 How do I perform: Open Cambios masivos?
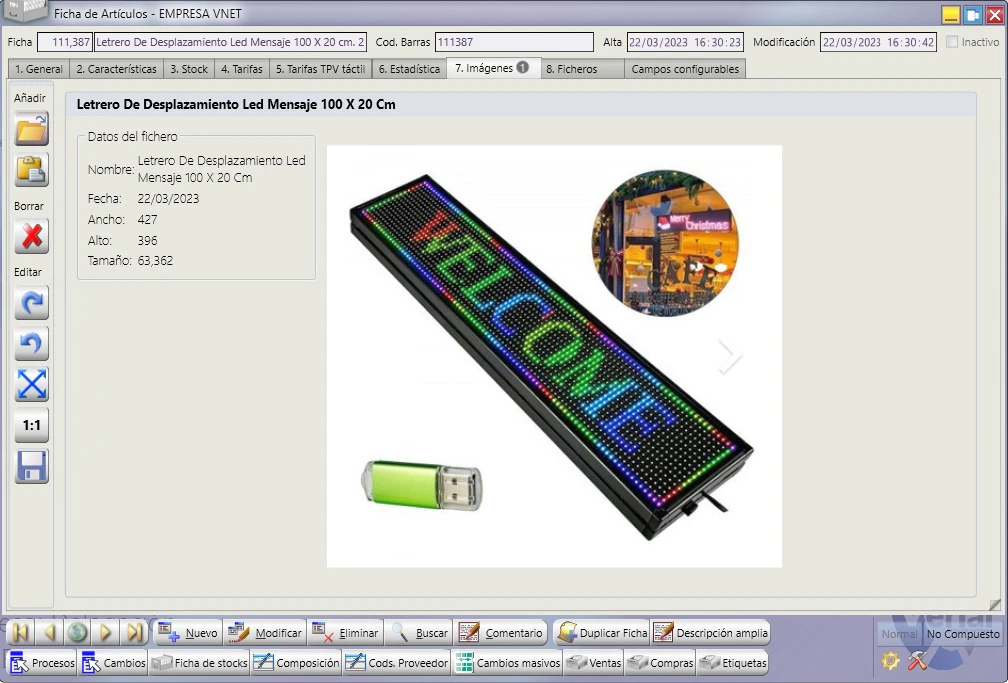507,662
